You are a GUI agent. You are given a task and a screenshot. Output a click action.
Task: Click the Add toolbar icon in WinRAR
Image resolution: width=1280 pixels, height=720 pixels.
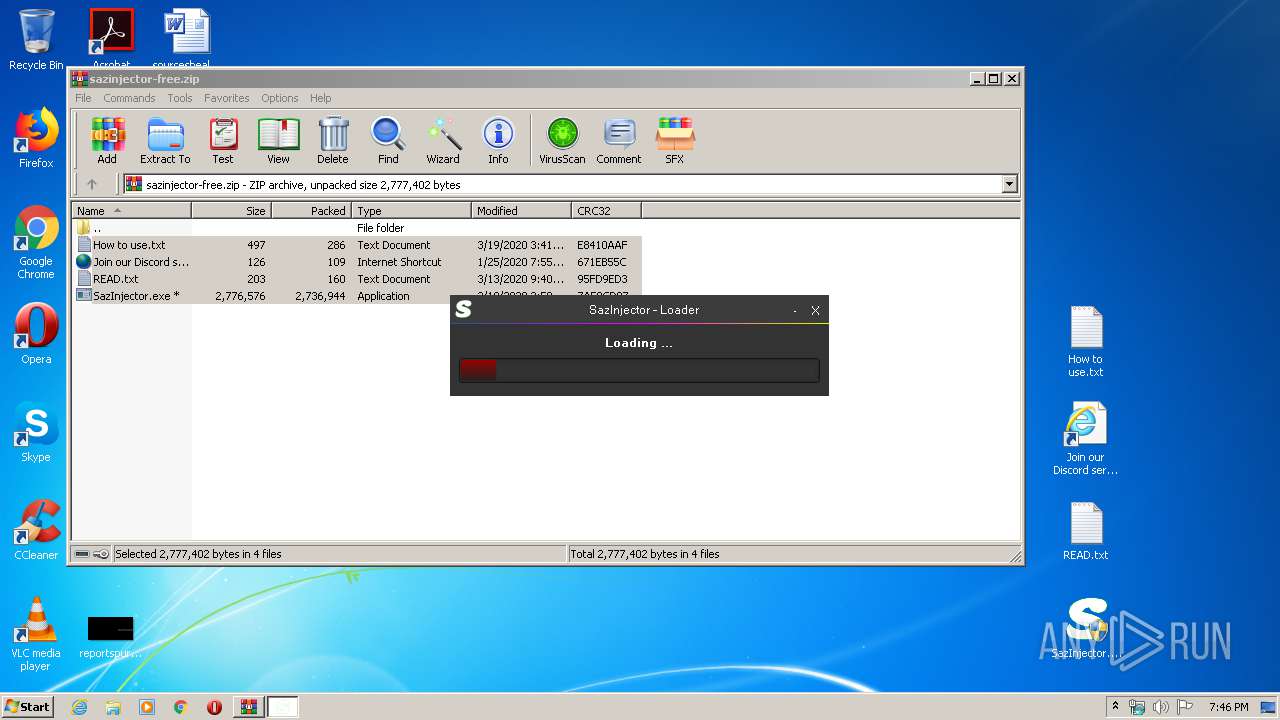point(107,140)
